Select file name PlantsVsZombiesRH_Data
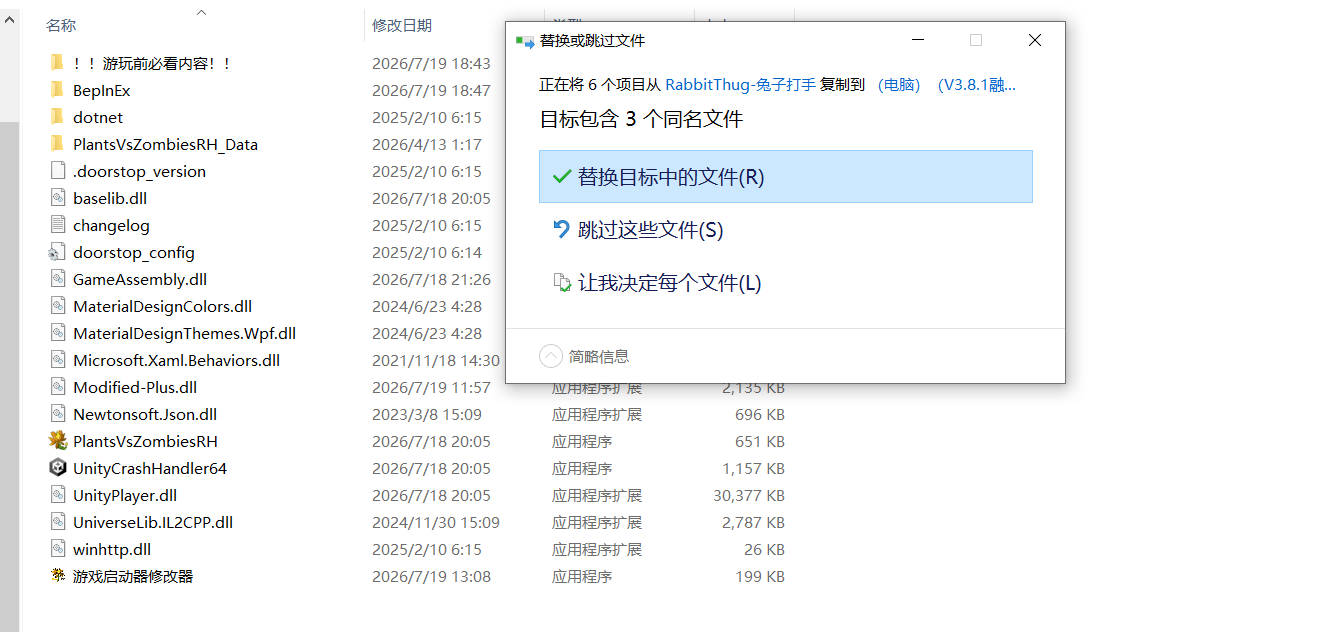 coord(165,144)
